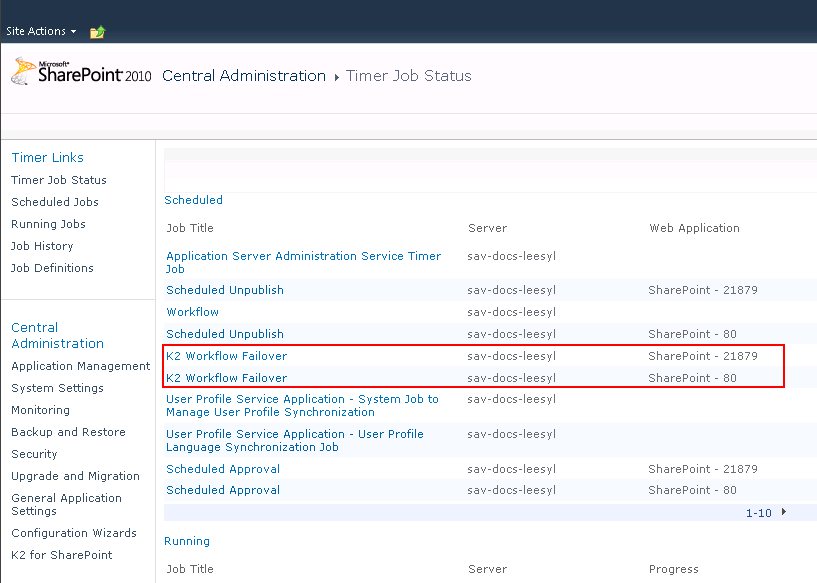Open Running Jobs in sidebar
The height and width of the screenshot is (583, 817).
tap(48, 224)
